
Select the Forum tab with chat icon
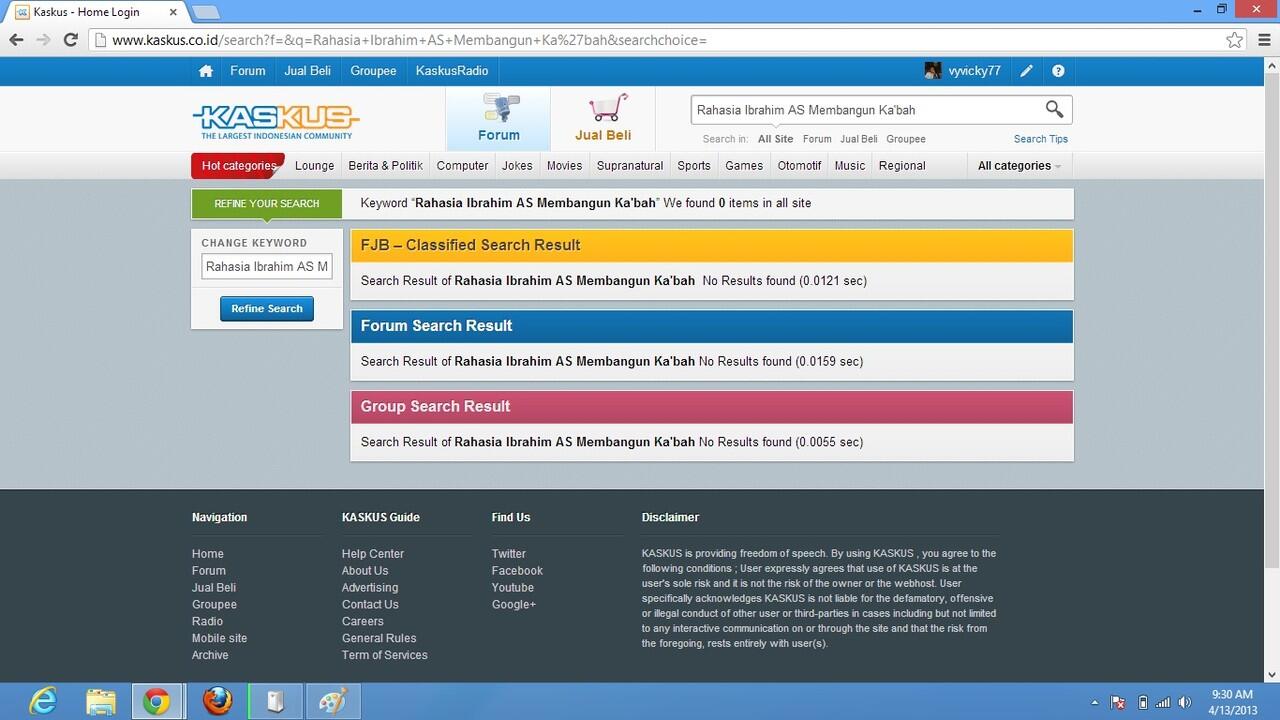coord(498,119)
